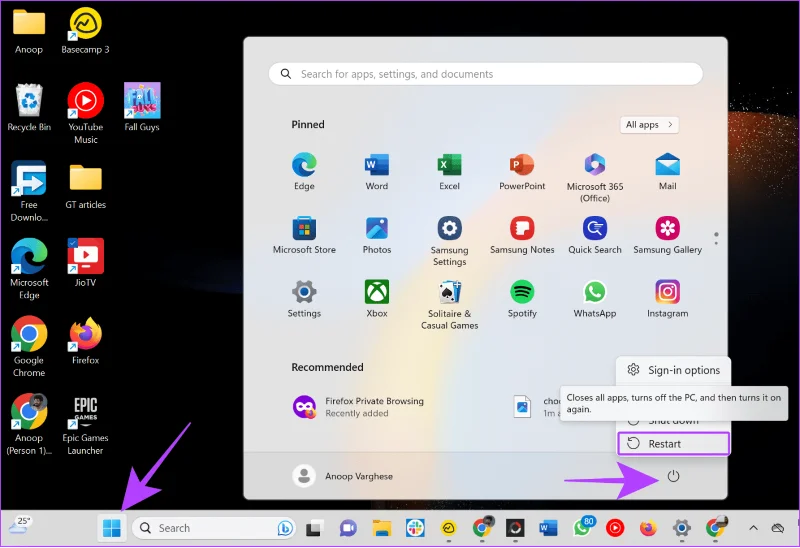The width and height of the screenshot is (800, 548).
Task: Open the pinned Excel app
Action: tap(449, 171)
